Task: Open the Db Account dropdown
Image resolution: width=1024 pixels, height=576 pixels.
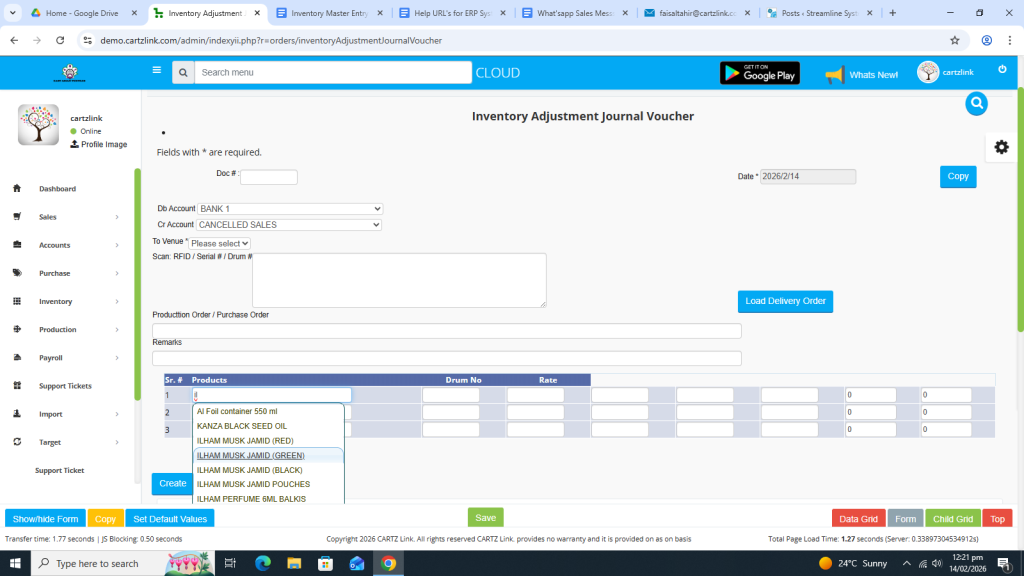Action: (290, 209)
